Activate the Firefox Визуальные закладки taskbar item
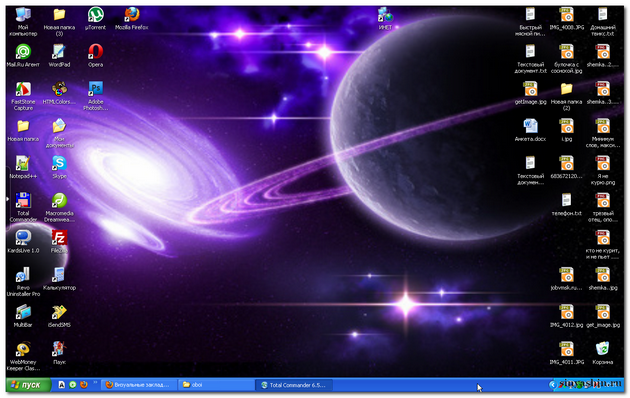The height and width of the screenshot is (398, 630). [x=138, y=385]
